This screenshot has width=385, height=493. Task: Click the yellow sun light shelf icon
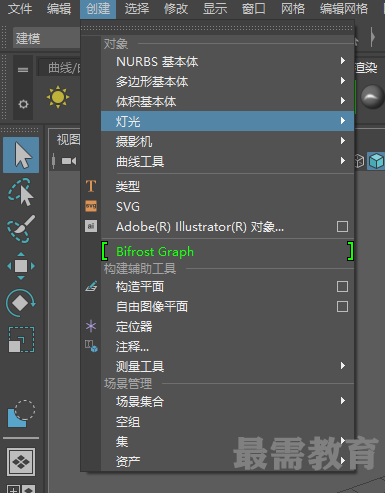click(58, 97)
